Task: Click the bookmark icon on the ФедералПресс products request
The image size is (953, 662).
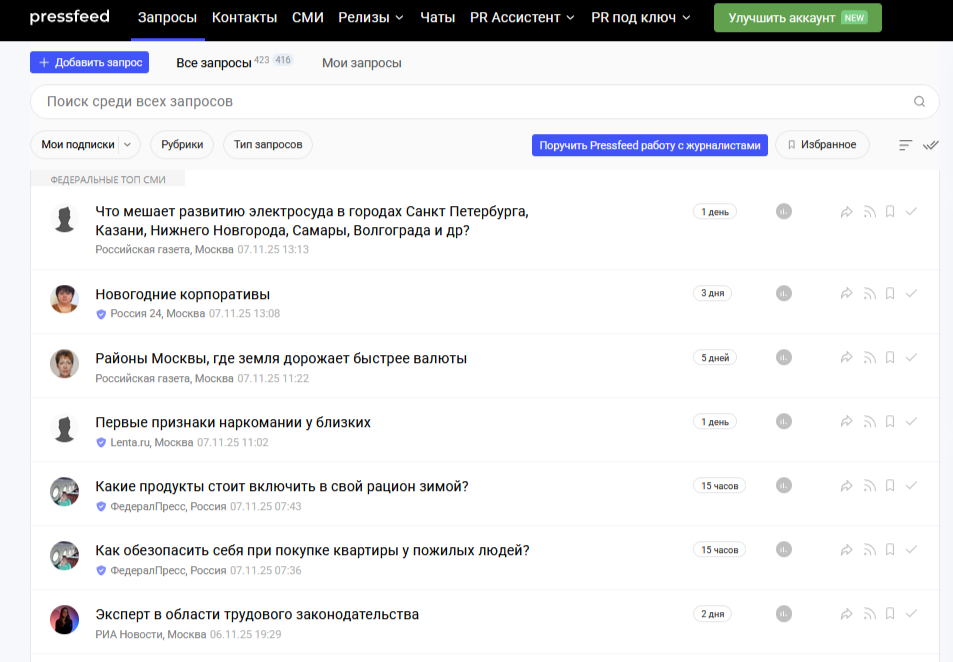Action: (889, 485)
